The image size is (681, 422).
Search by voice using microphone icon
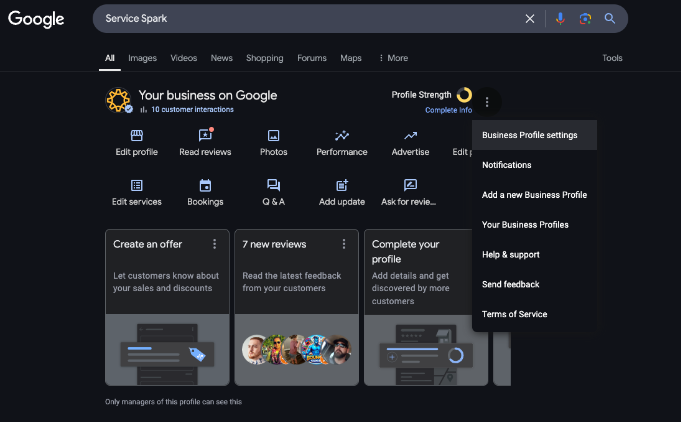point(560,18)
